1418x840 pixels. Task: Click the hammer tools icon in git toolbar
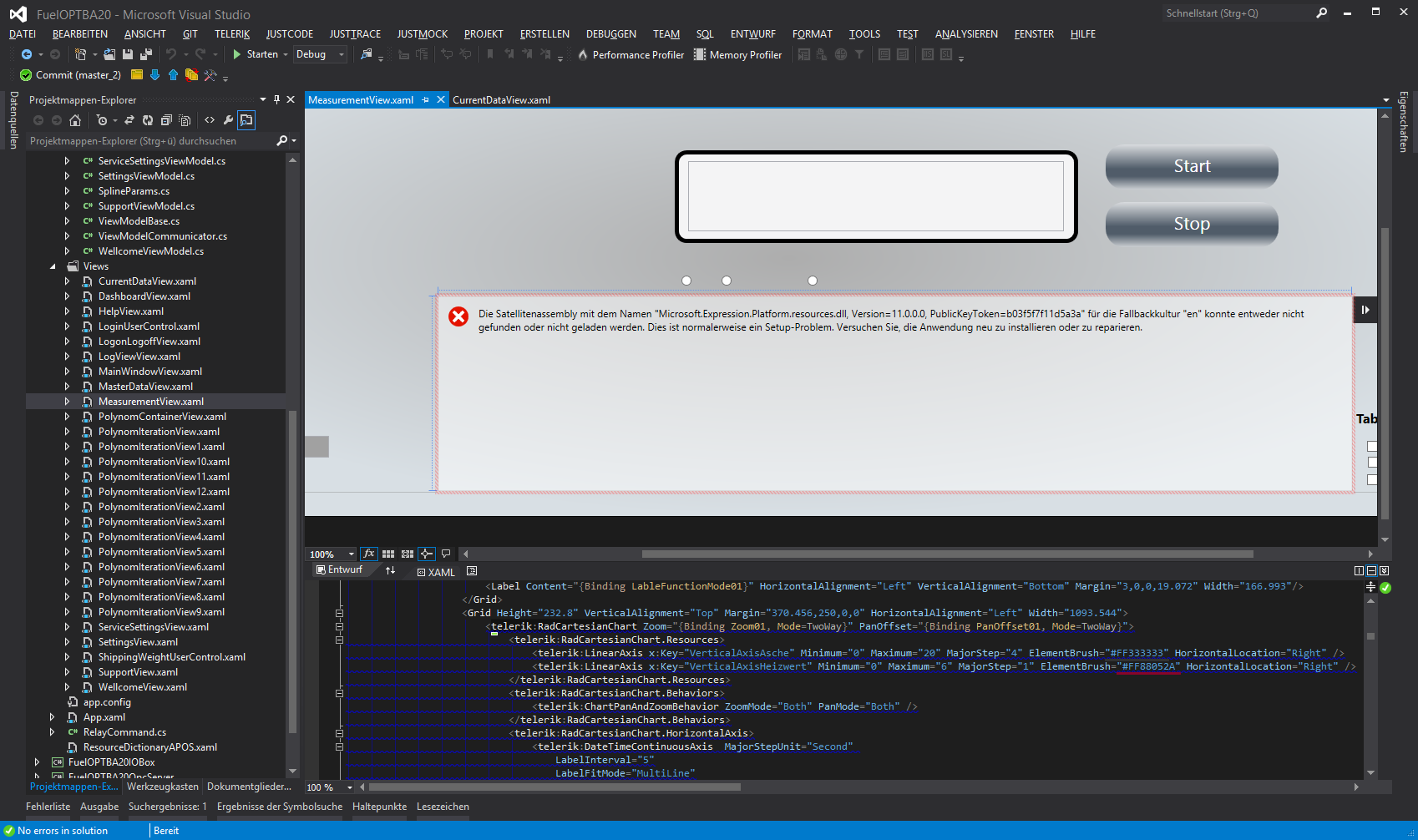pos(210,75)
